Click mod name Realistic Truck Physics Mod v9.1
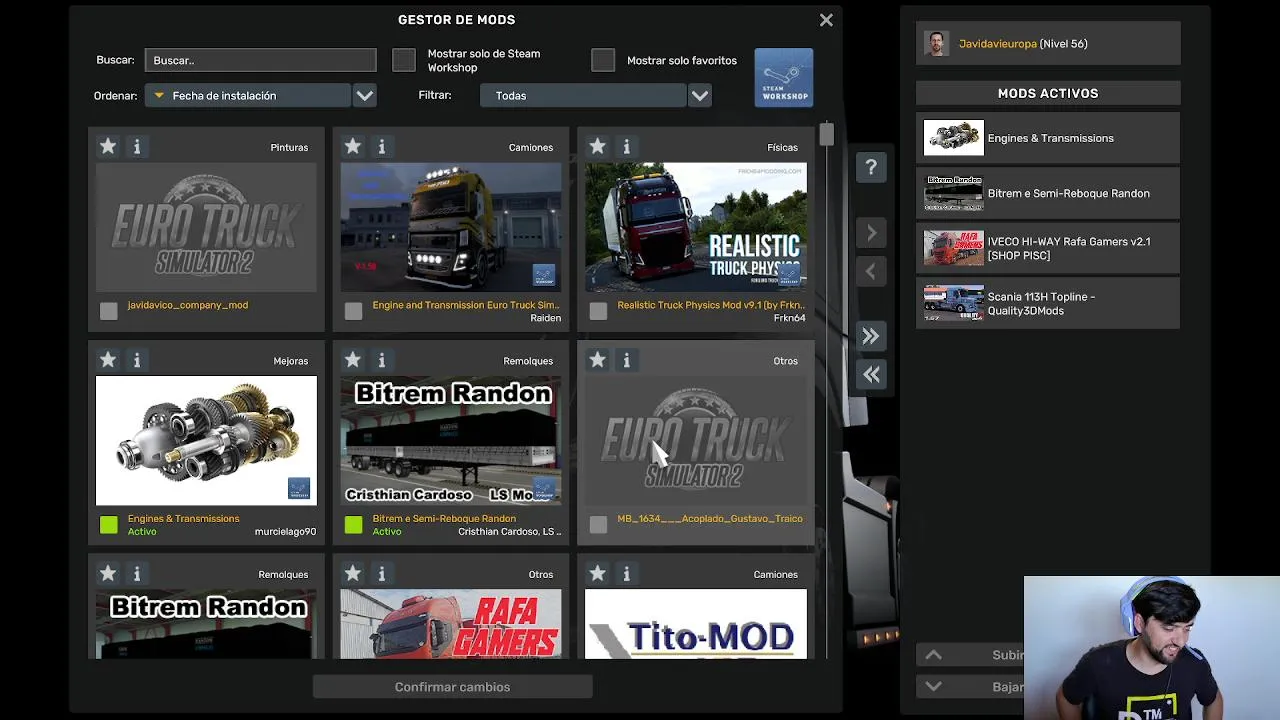The image size is (1280, 720). pyautogui.click(x=711, y=305)
